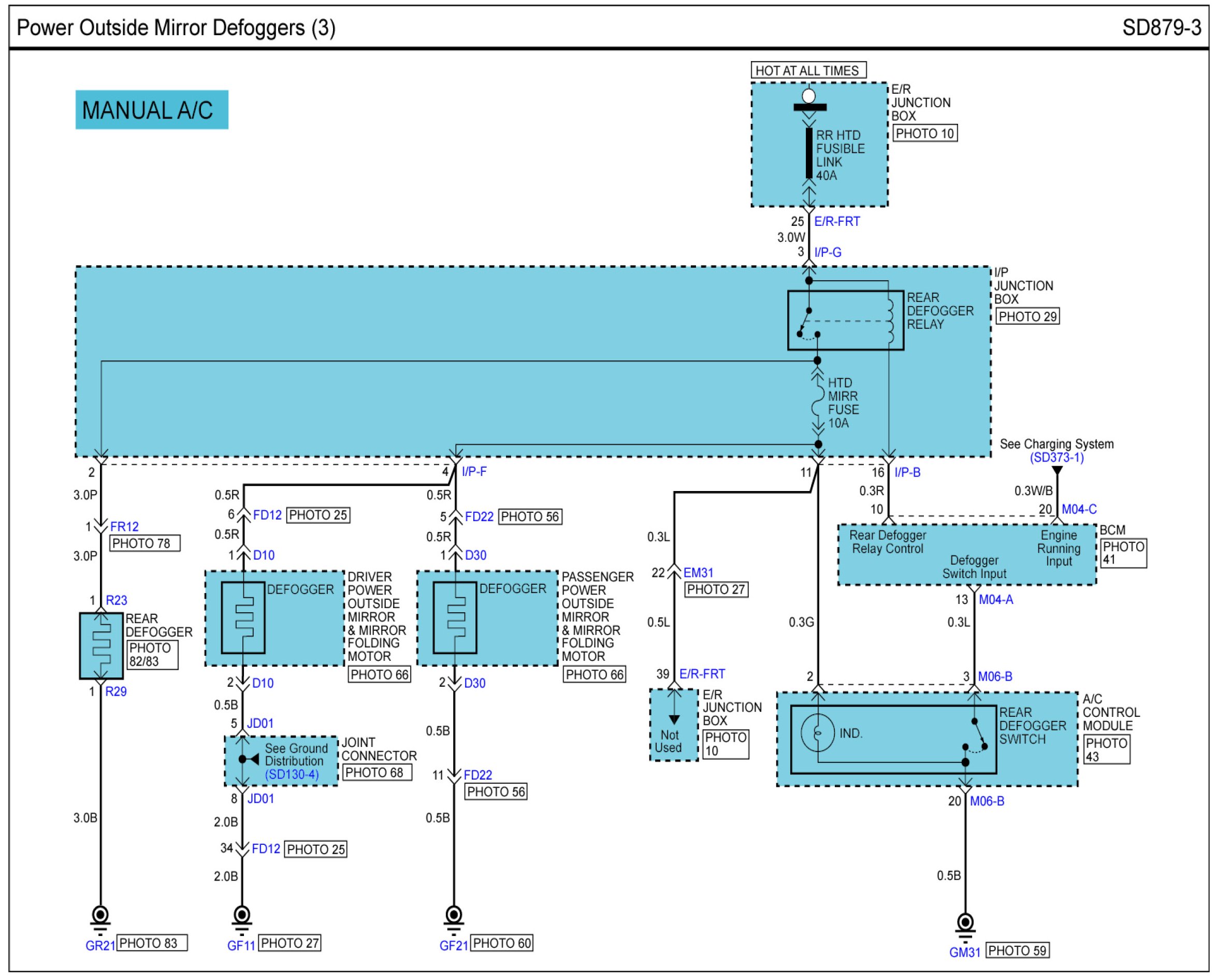
Task: Click the RR HTD fusible link bar
Action: tap(809, 153)
